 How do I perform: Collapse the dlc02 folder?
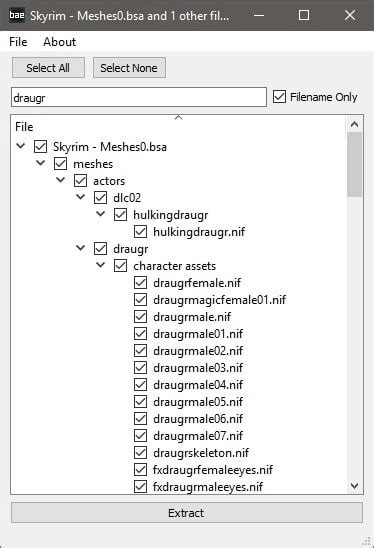point(81,197)
